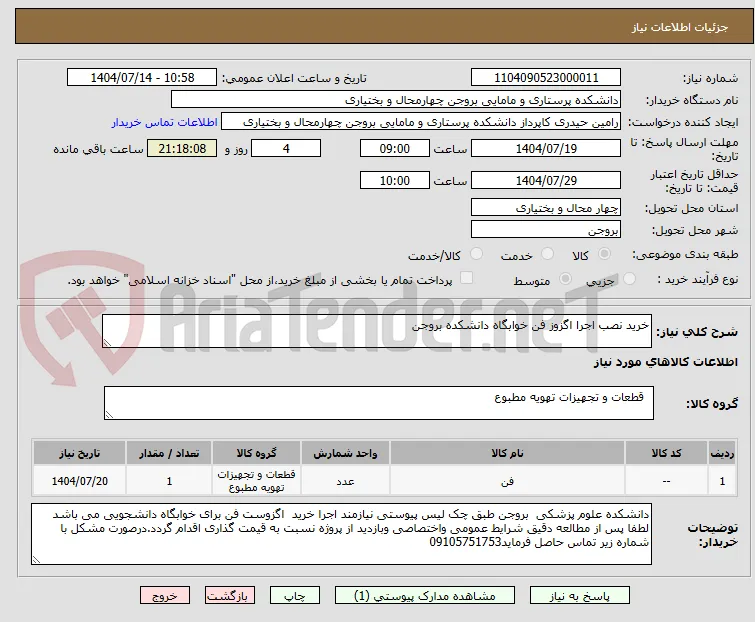
Task: Click the deadline time field 09:00
Action: tap(395, 148)
